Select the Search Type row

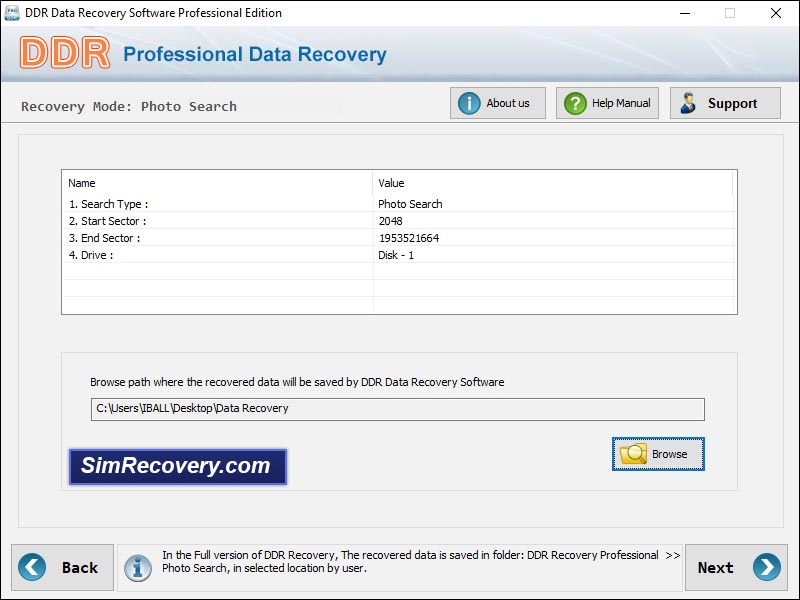point(399,204)
